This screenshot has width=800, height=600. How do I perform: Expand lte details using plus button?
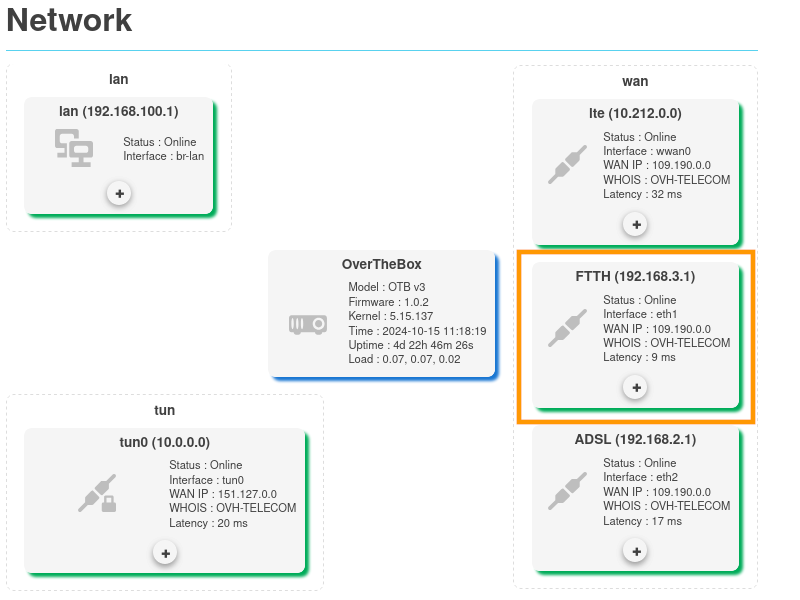[x=635, y=225]
